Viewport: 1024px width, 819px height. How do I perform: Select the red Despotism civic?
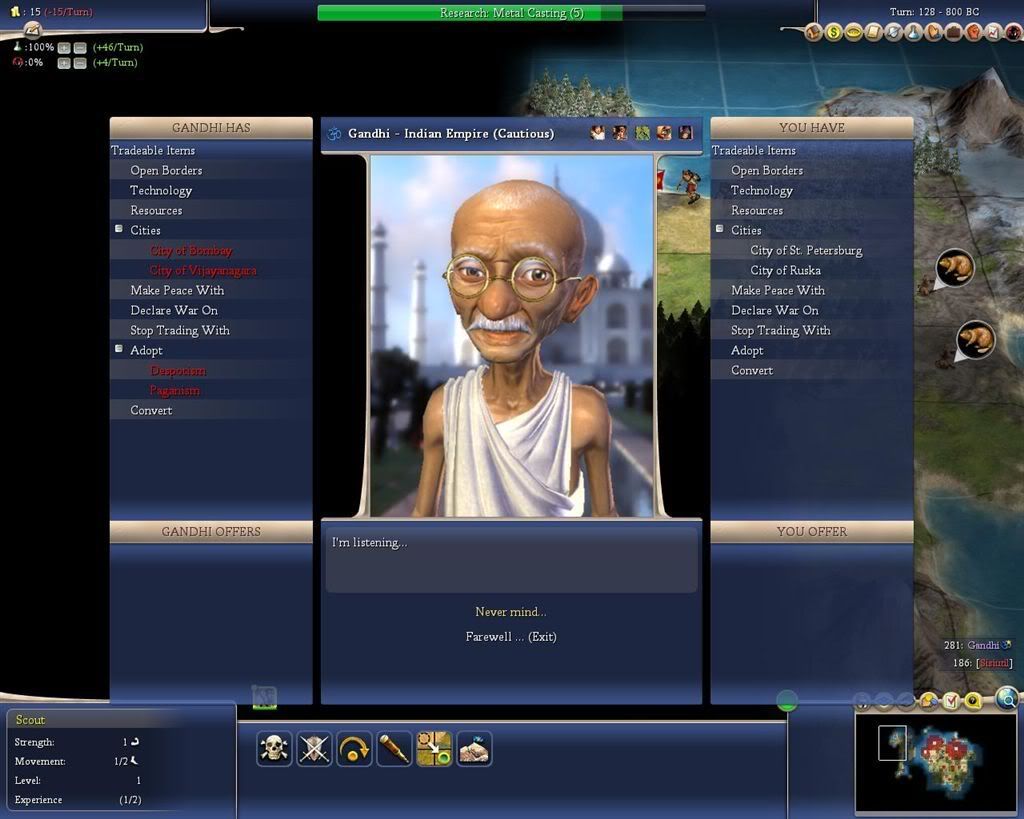pyautogui.click(x=178, y=371)
